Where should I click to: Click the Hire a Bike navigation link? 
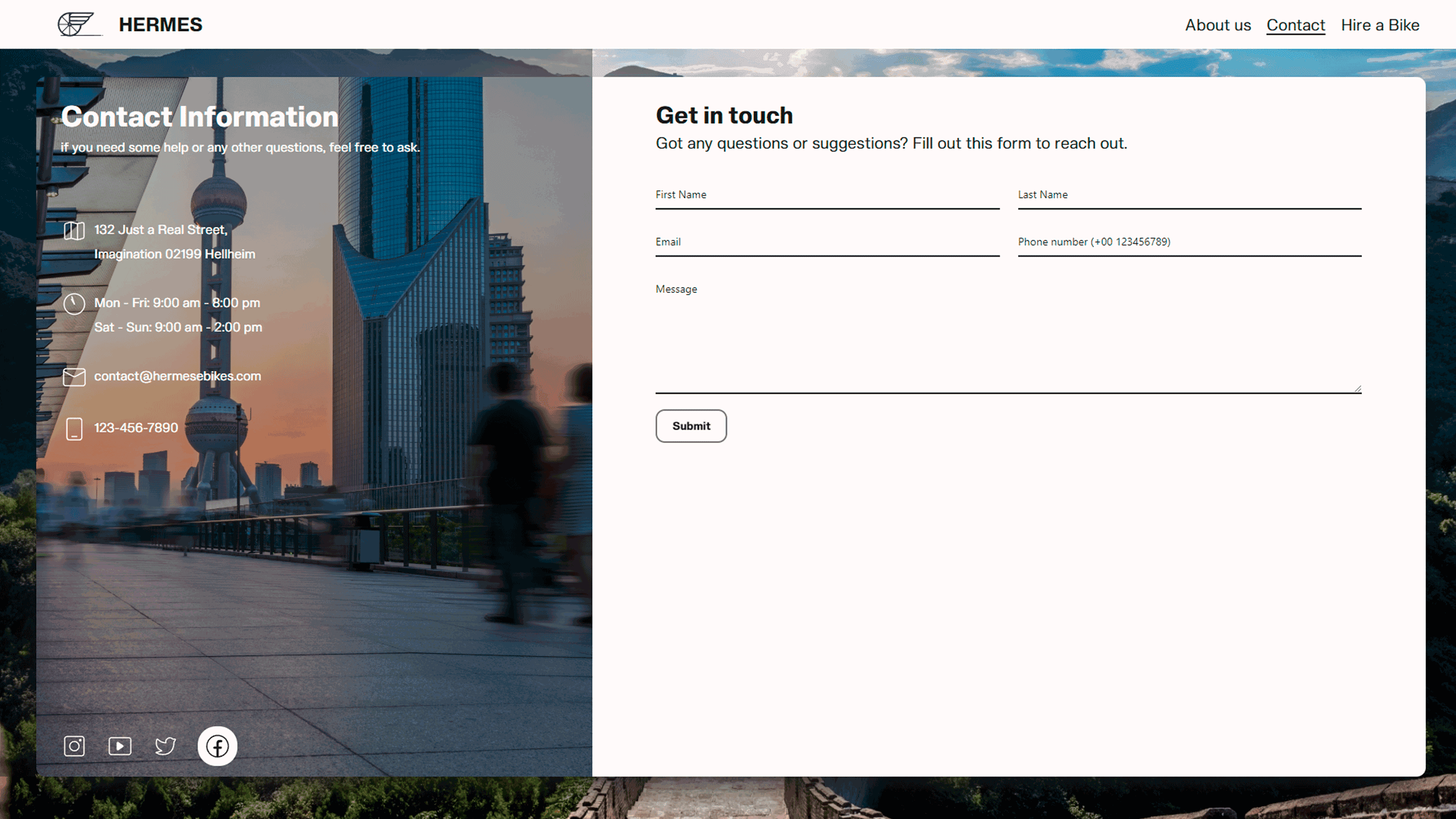click(x=1380, y=25)
